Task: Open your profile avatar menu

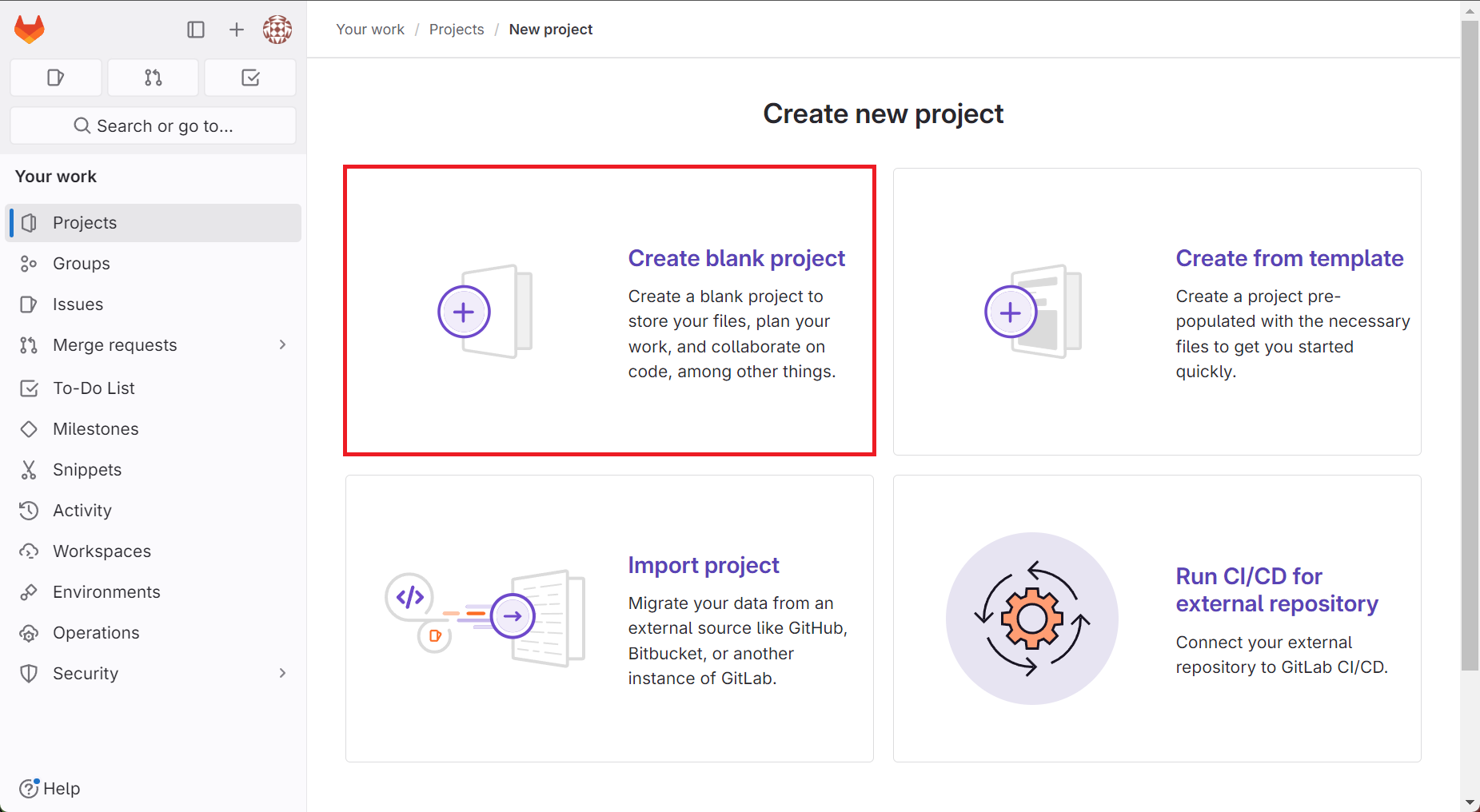Action: [277, 29]
